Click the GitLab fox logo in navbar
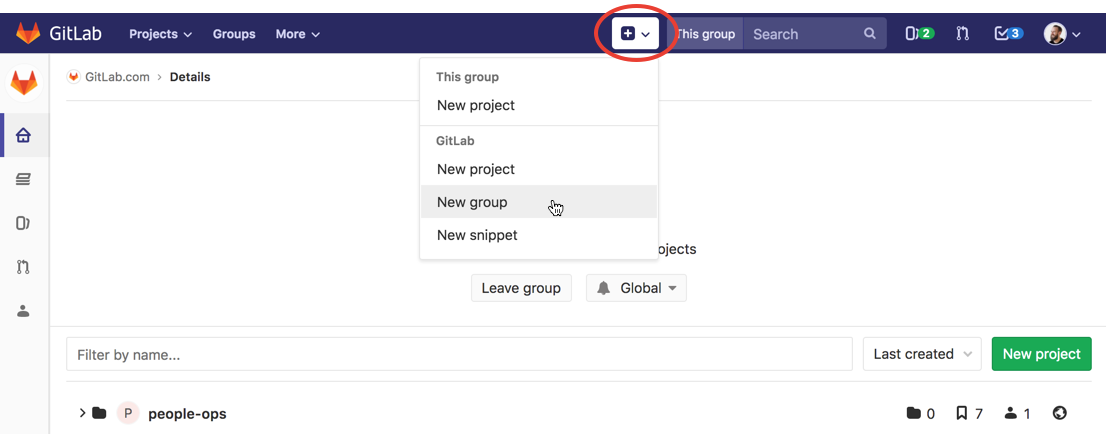The width and height of the screenshot is (1106, 434). 28,33
